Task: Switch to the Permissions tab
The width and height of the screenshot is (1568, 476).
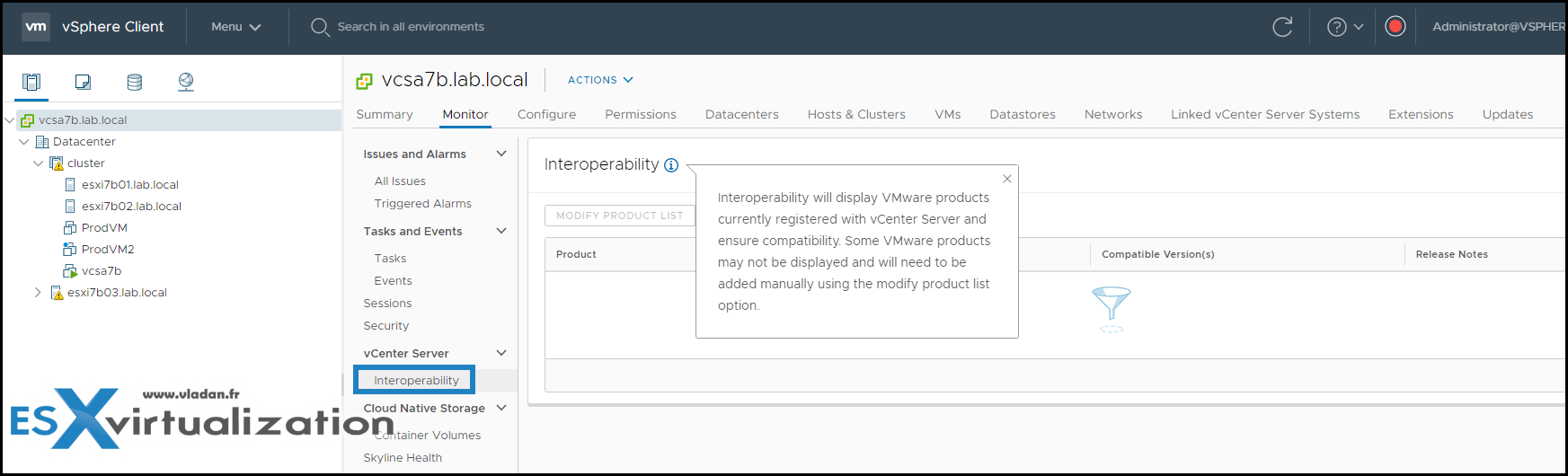Action: pyautogui.click(x=641, y=115)
